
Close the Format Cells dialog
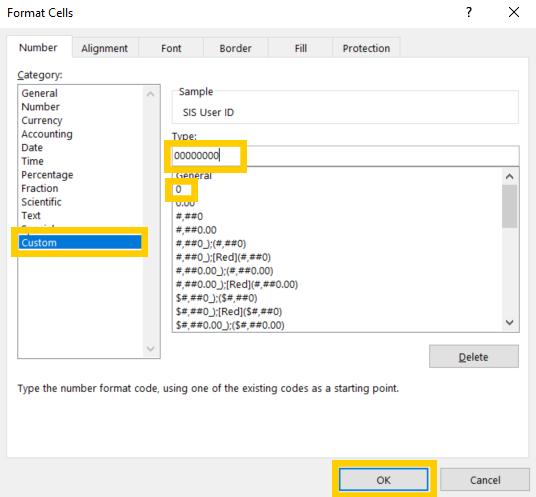(514, 13)
